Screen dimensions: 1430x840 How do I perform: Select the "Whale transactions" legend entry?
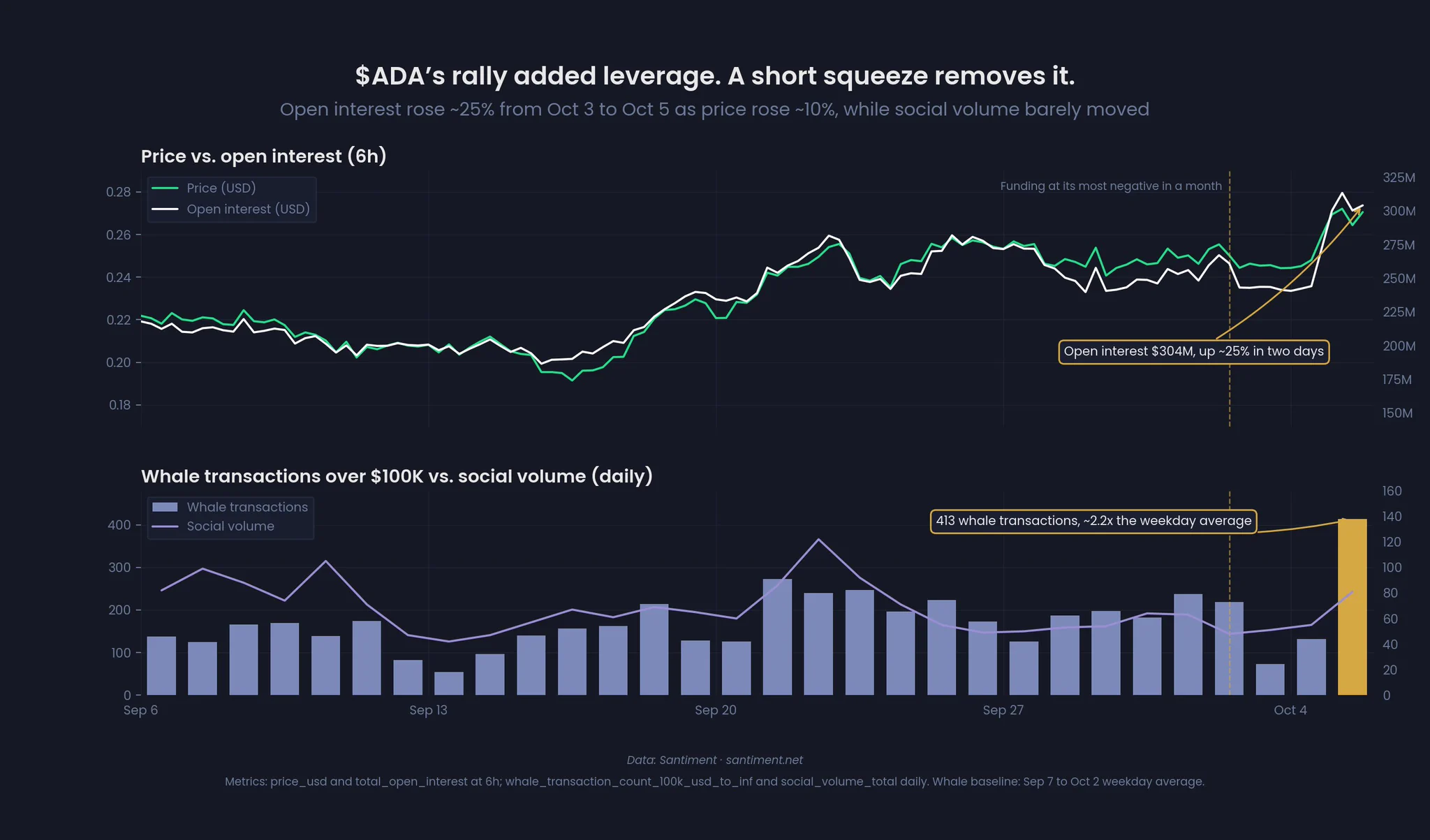(247, 507)
